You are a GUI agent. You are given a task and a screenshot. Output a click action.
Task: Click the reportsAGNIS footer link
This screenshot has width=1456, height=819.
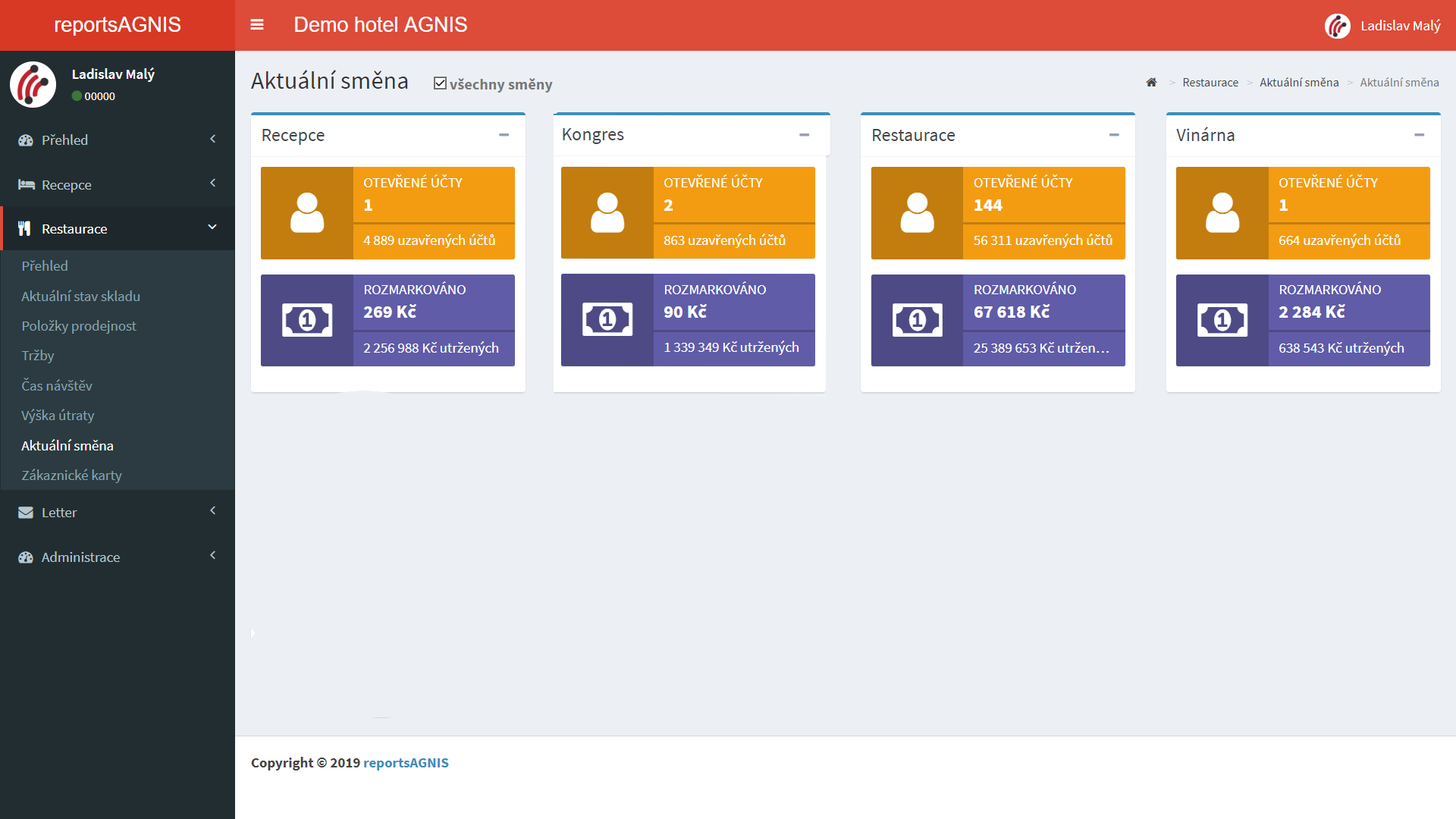pyautogui.click(x=406, y=763)
